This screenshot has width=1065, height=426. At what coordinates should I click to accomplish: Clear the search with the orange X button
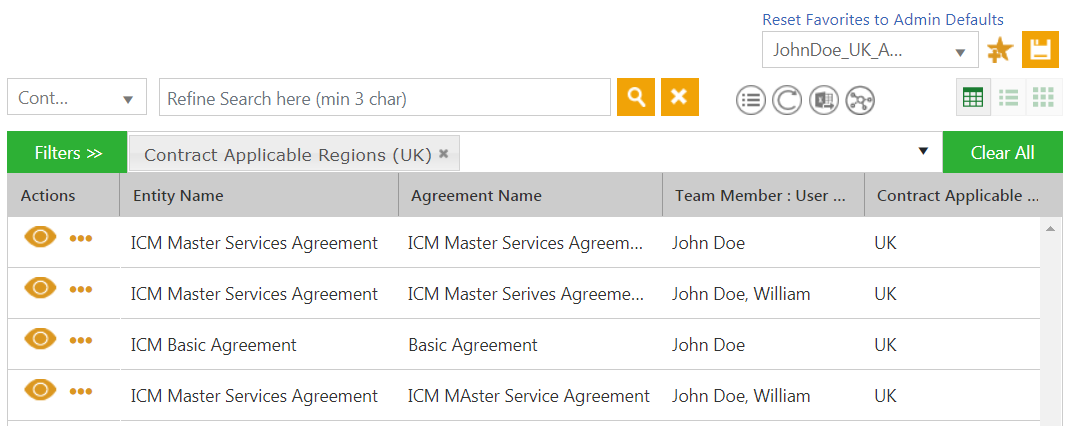679,97
